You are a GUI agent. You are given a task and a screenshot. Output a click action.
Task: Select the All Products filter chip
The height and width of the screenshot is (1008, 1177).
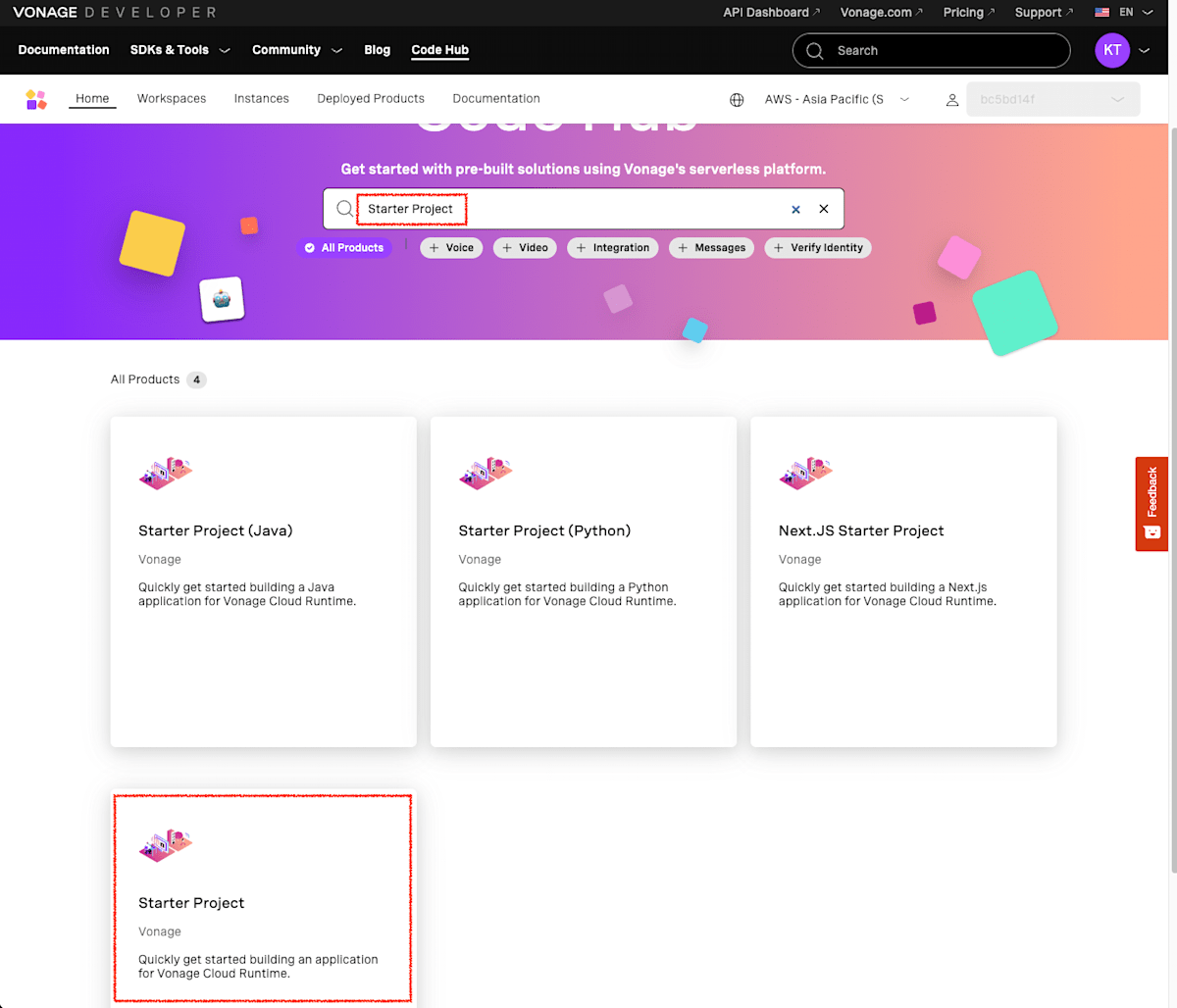(x=344, y=248)
